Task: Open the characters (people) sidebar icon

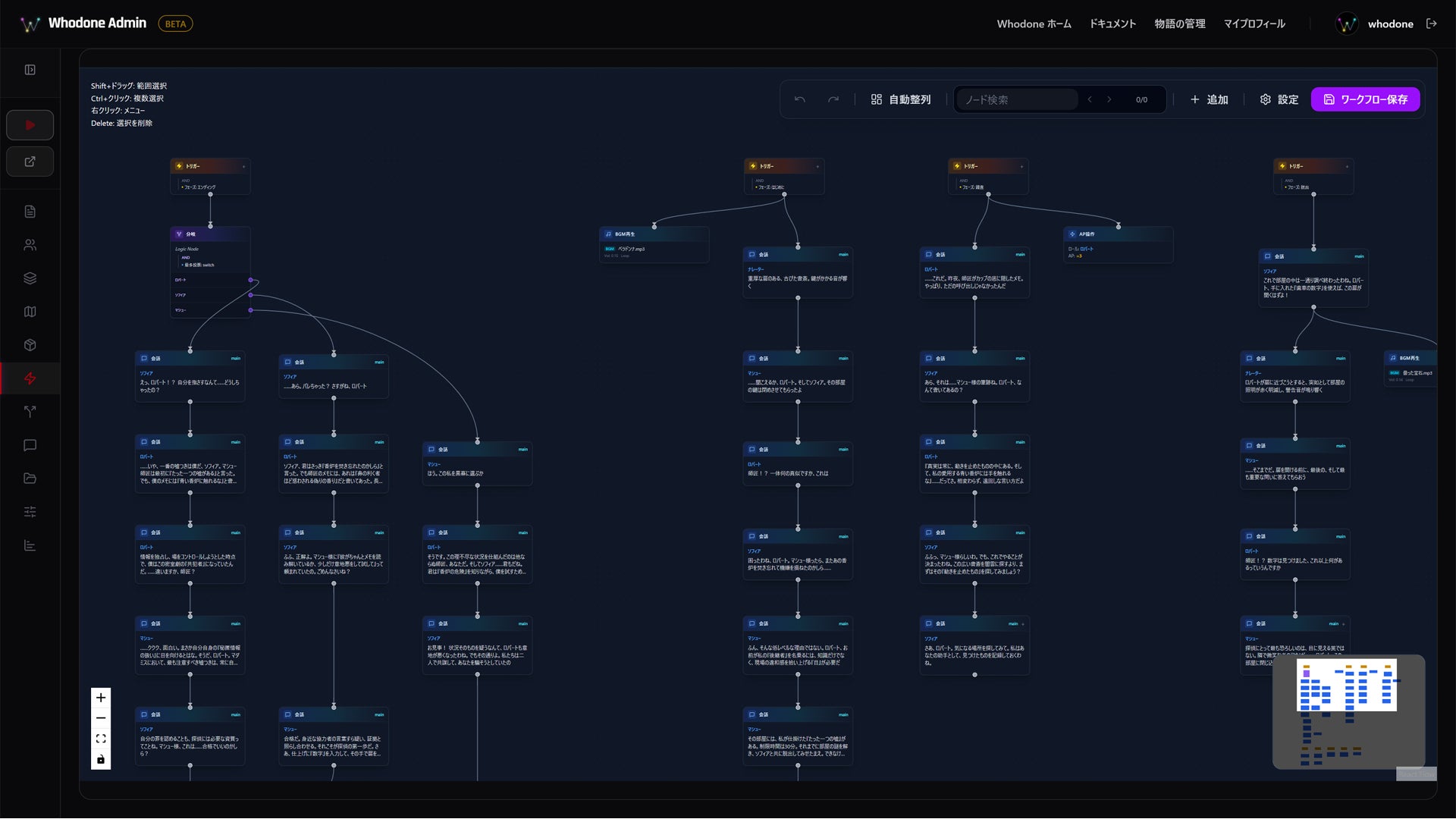Action: (x=30, y=245)
